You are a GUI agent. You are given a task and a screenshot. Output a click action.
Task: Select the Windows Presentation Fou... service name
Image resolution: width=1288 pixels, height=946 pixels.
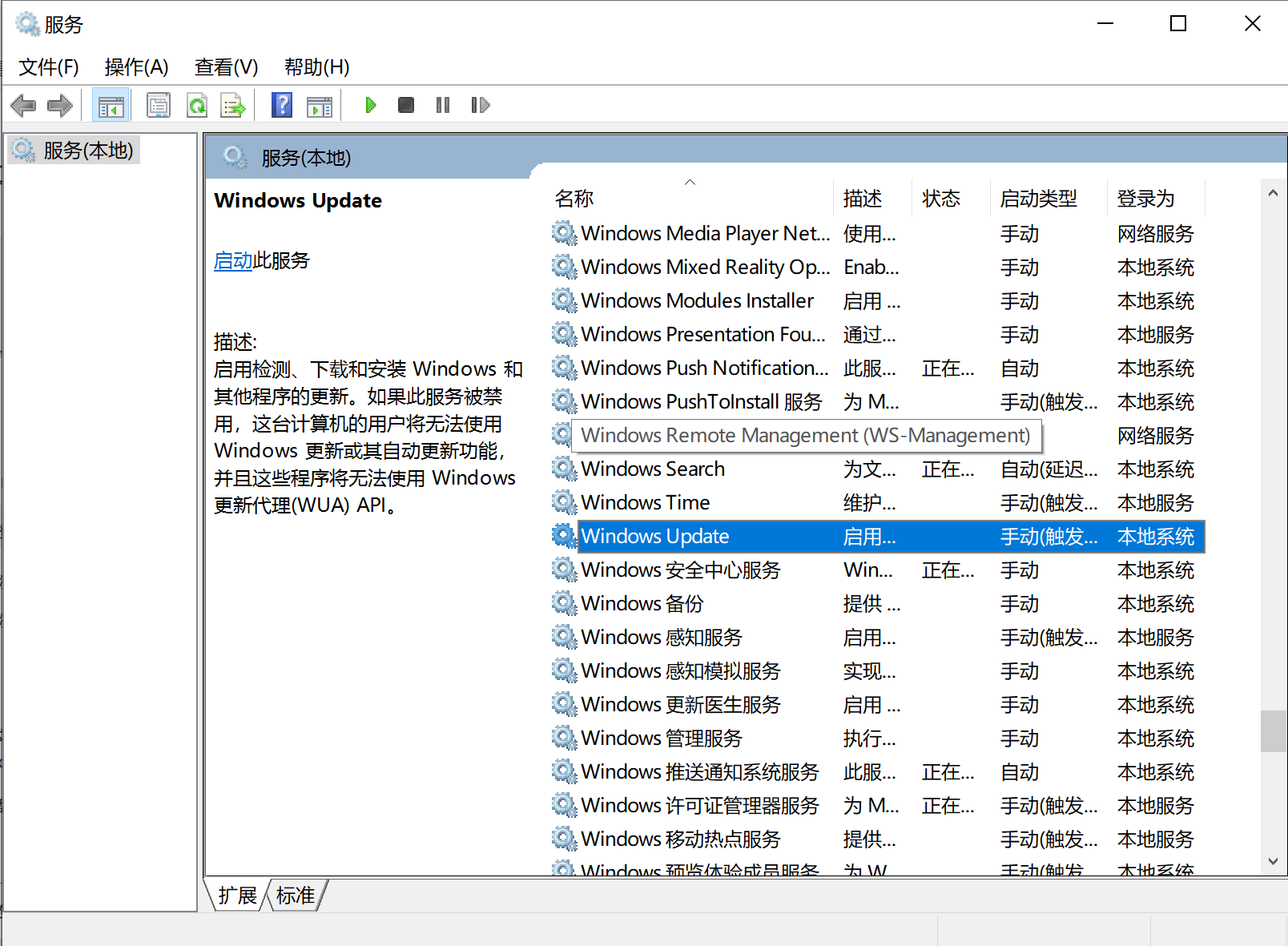click(703, 334)
